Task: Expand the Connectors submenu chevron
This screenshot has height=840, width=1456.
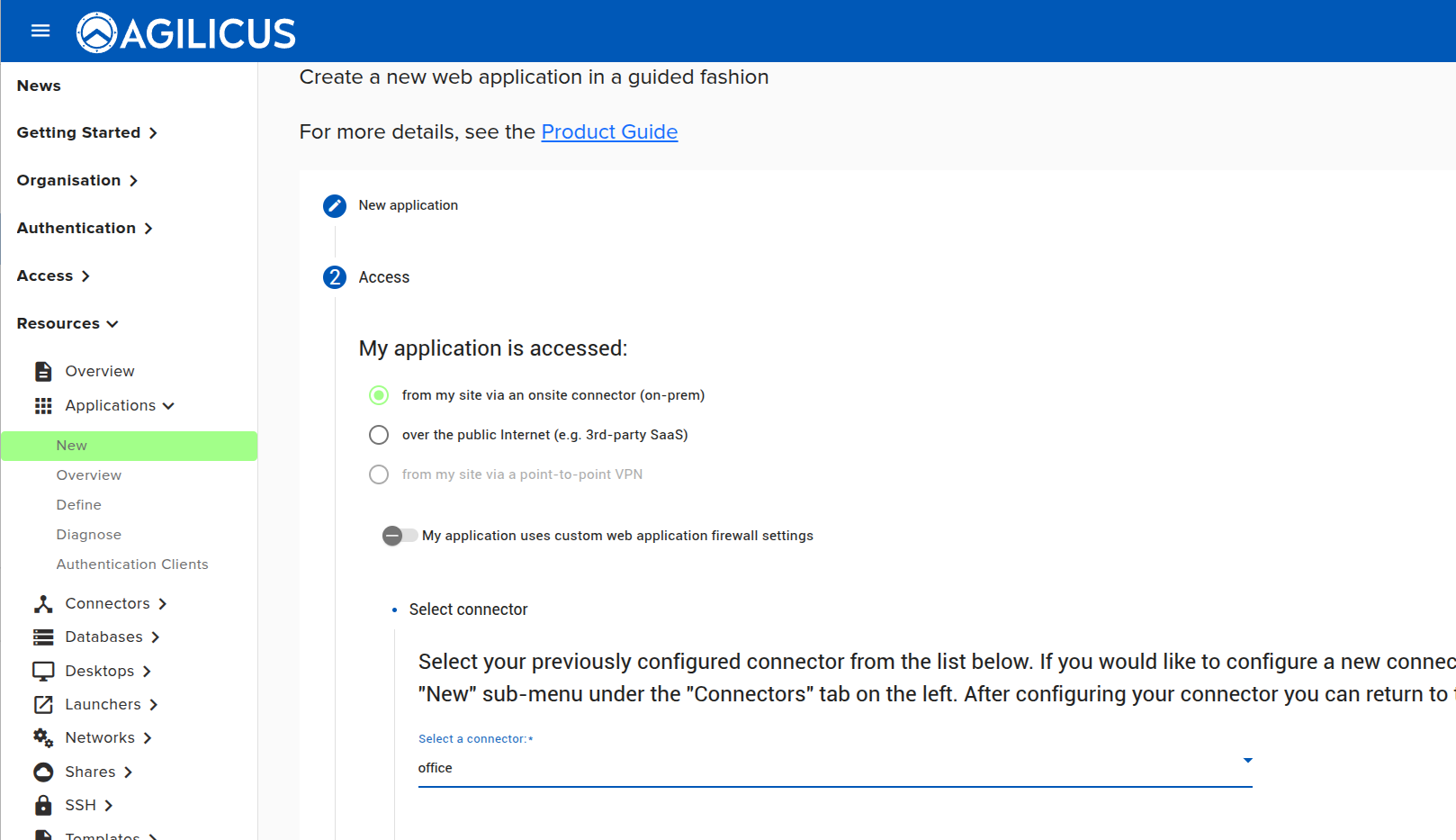Action: (163, 604)
